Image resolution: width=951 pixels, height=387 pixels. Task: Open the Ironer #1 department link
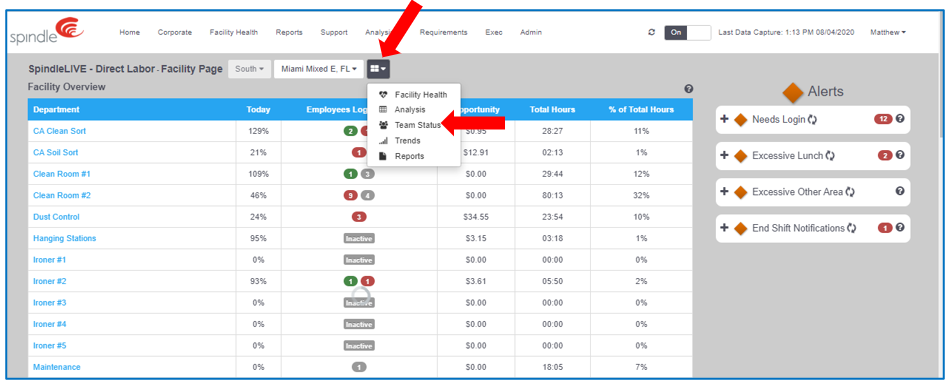tap(50, 260)
